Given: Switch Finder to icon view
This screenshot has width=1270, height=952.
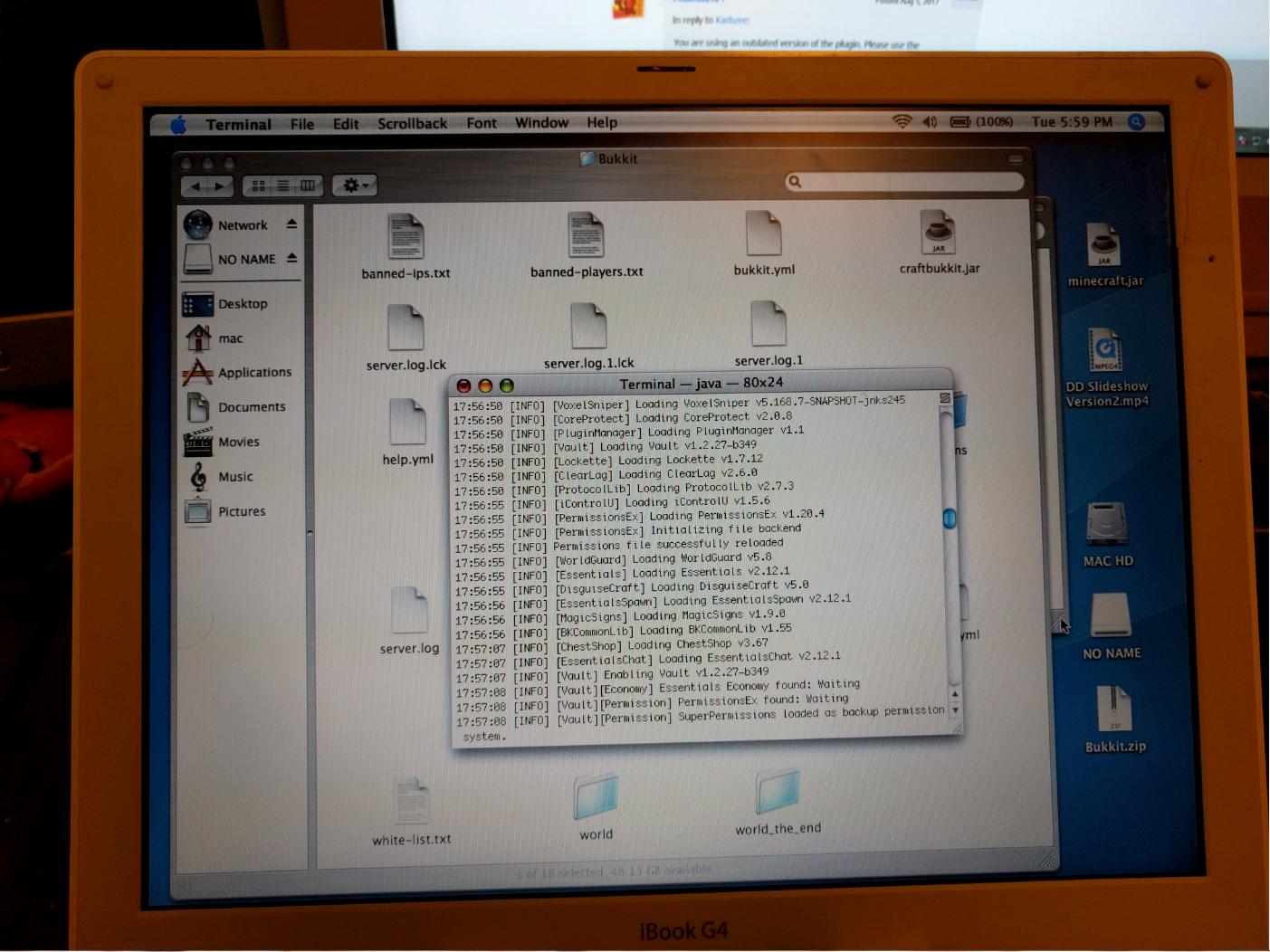Looking at the screenshot, I should click(259, 186).
